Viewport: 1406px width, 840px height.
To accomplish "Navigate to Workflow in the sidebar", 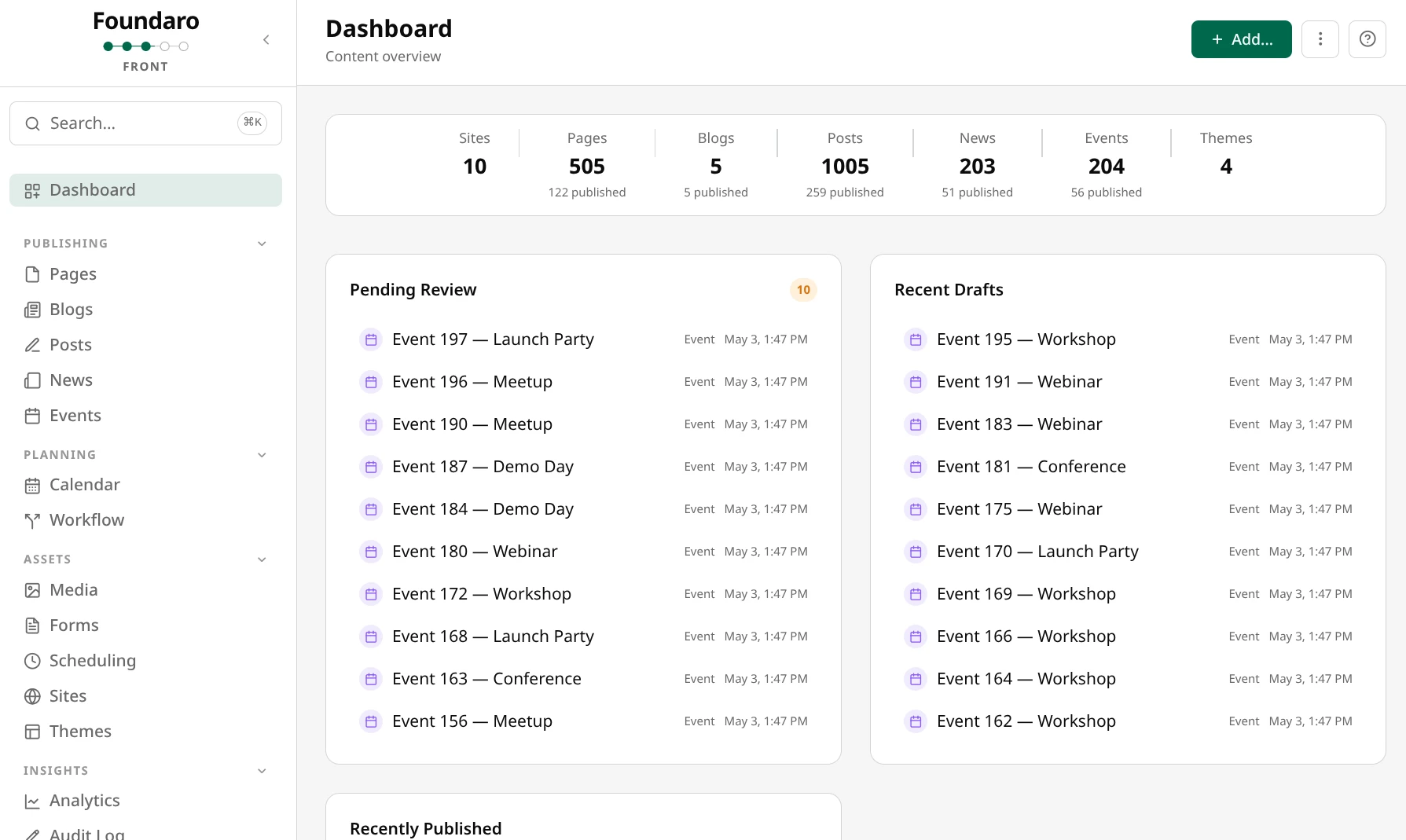I will (x=145, y=520).
